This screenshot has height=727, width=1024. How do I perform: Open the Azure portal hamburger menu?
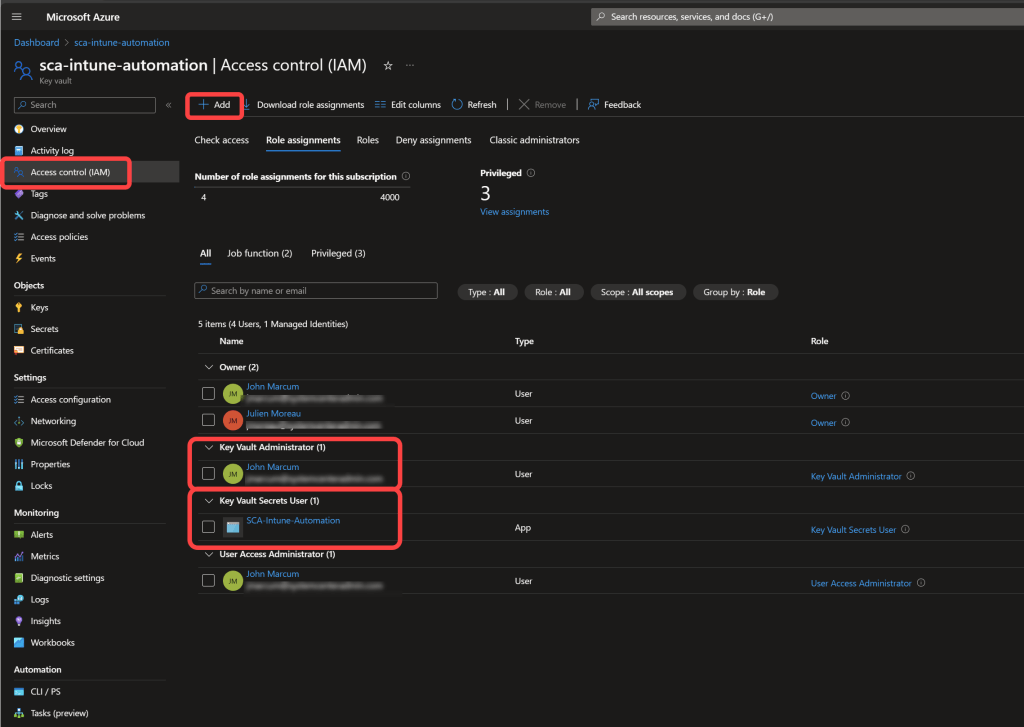(x=16, y=17)
